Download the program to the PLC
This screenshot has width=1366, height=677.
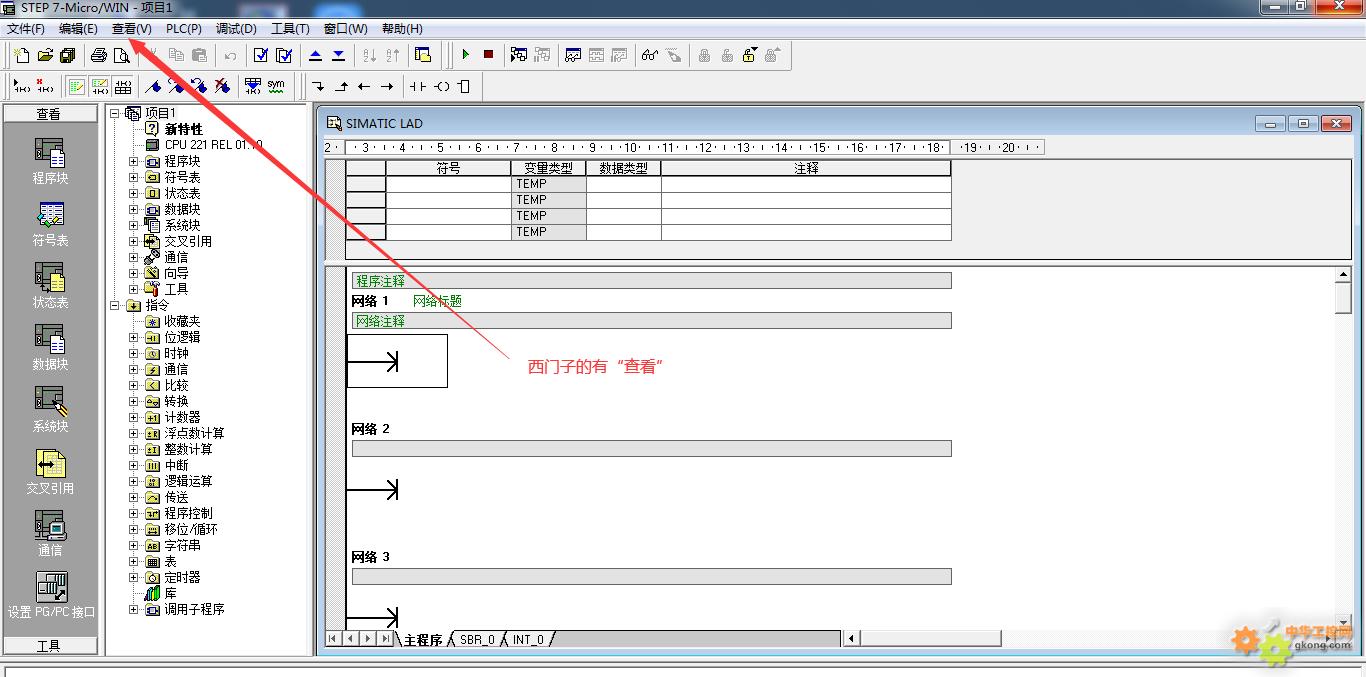pos(338,55)
